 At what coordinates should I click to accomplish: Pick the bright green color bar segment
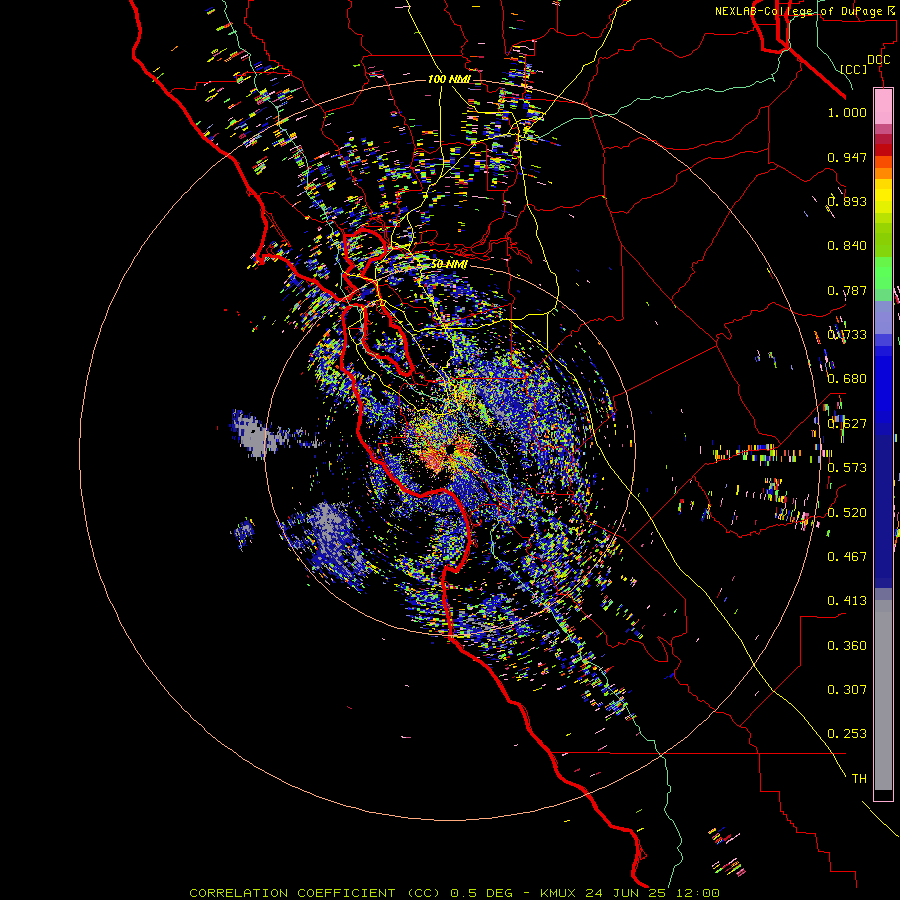(x=883, y=274)
